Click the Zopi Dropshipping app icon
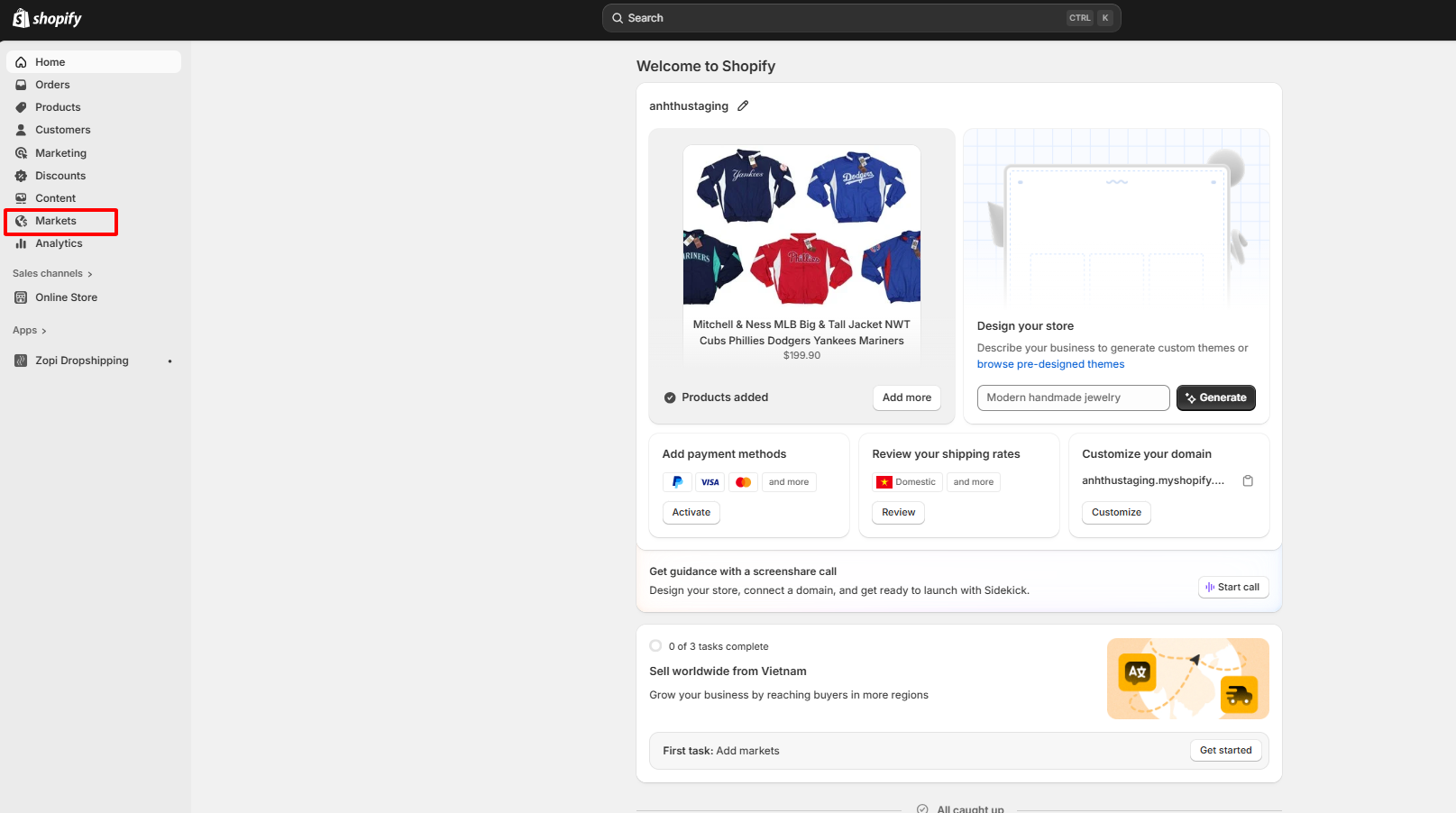1456x813 pixels. coord(21,361)
